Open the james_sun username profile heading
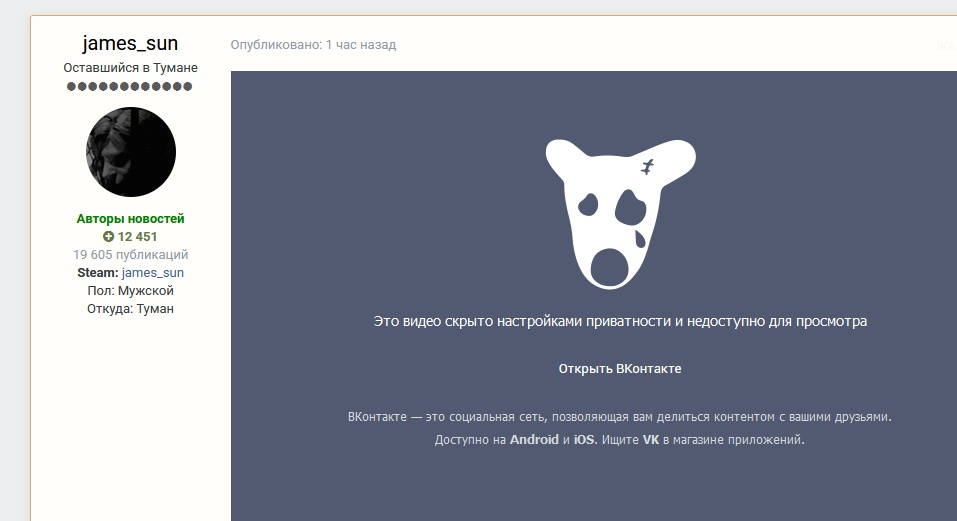 [x=130, y=43]
